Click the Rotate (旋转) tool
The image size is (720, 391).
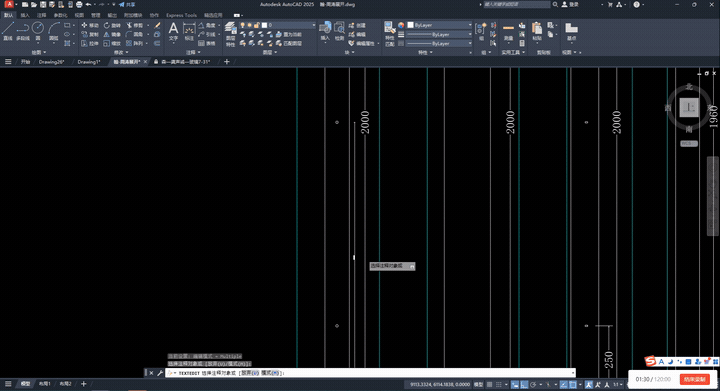click(x=112, y=25)
